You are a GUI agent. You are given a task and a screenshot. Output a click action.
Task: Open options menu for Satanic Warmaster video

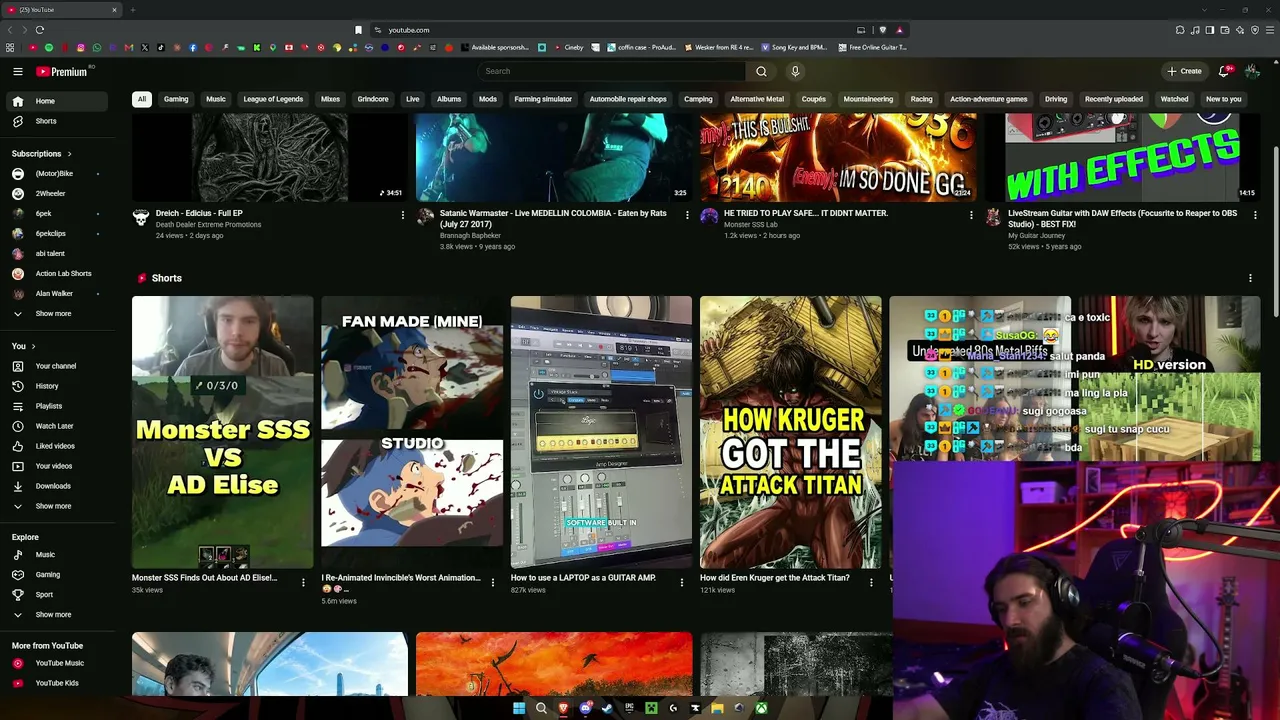[x=687, y=214]
